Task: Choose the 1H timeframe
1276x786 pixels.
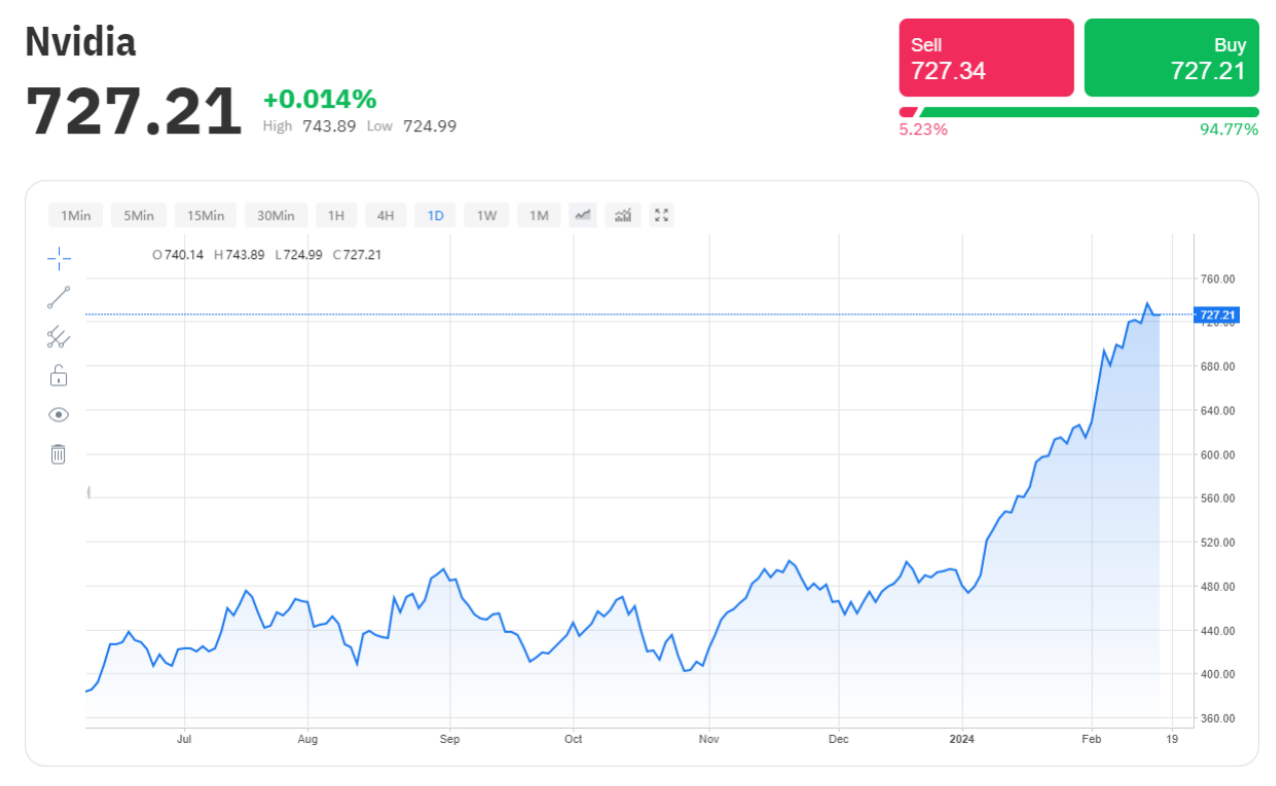Action: pyautogui.click(x=336, y=215)
